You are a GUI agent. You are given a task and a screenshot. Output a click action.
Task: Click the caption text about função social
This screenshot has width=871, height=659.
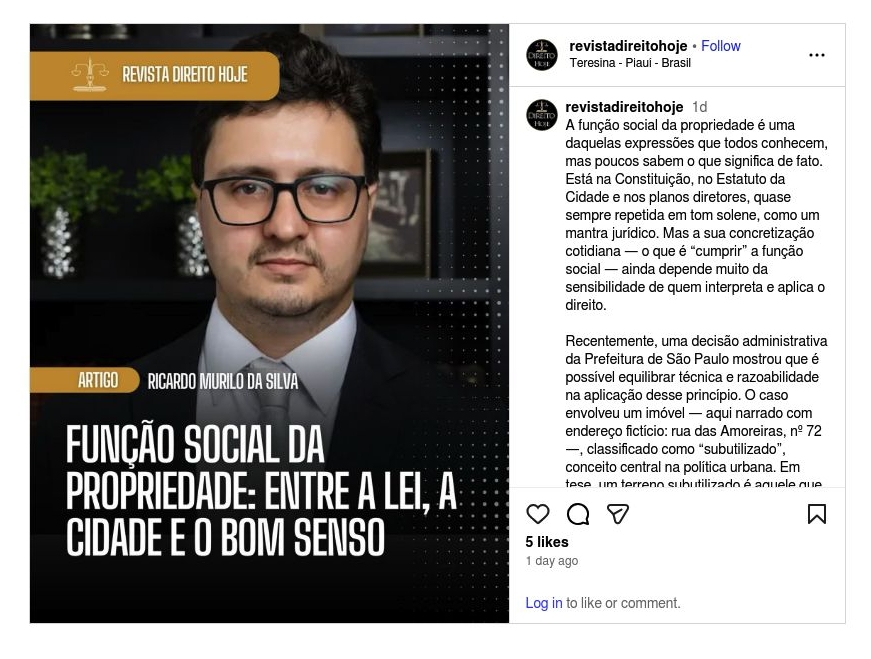(x=696, y=214)
